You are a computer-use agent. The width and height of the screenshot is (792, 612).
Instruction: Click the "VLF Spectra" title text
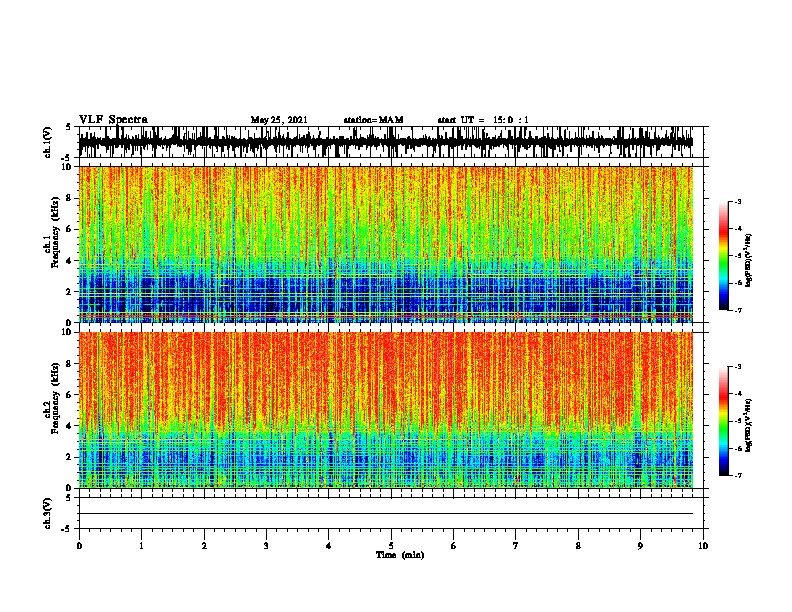(113, 119)
